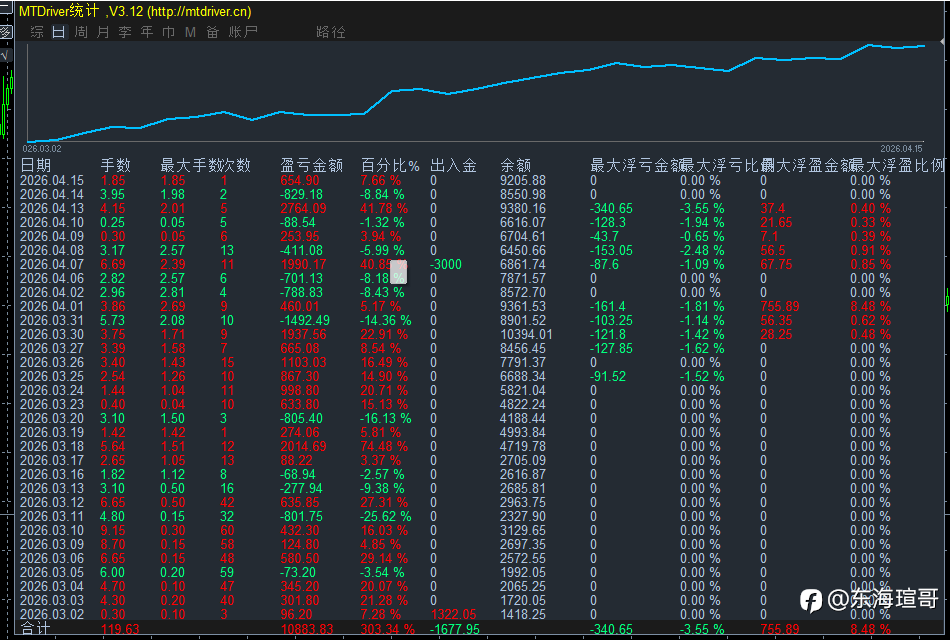Switch to the 综 summary tab
The width and height of the screenshot is (950, 640).
click(x=37, y=32)
